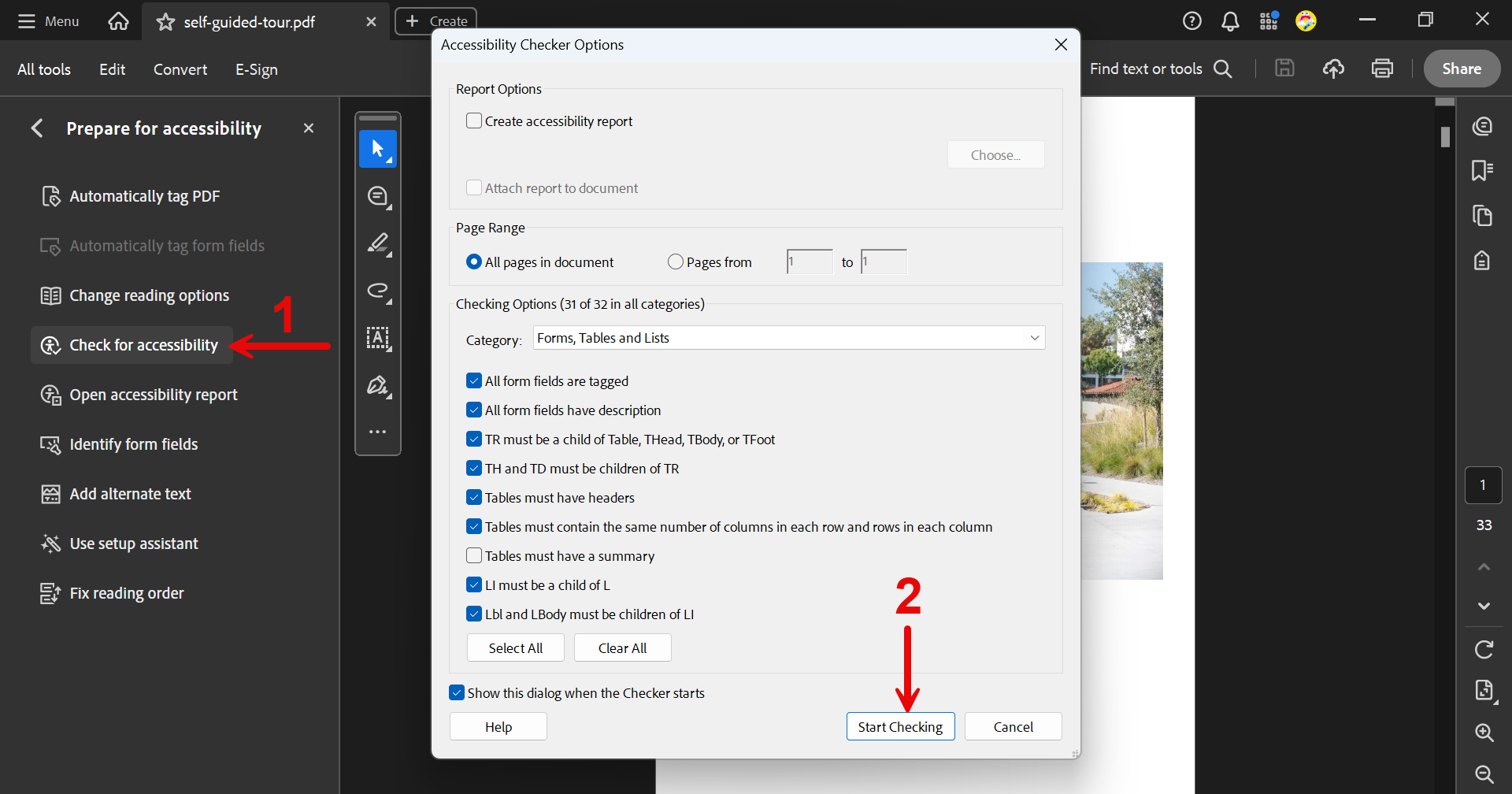Click Fix reading order in sidebar

pos(127,593)
